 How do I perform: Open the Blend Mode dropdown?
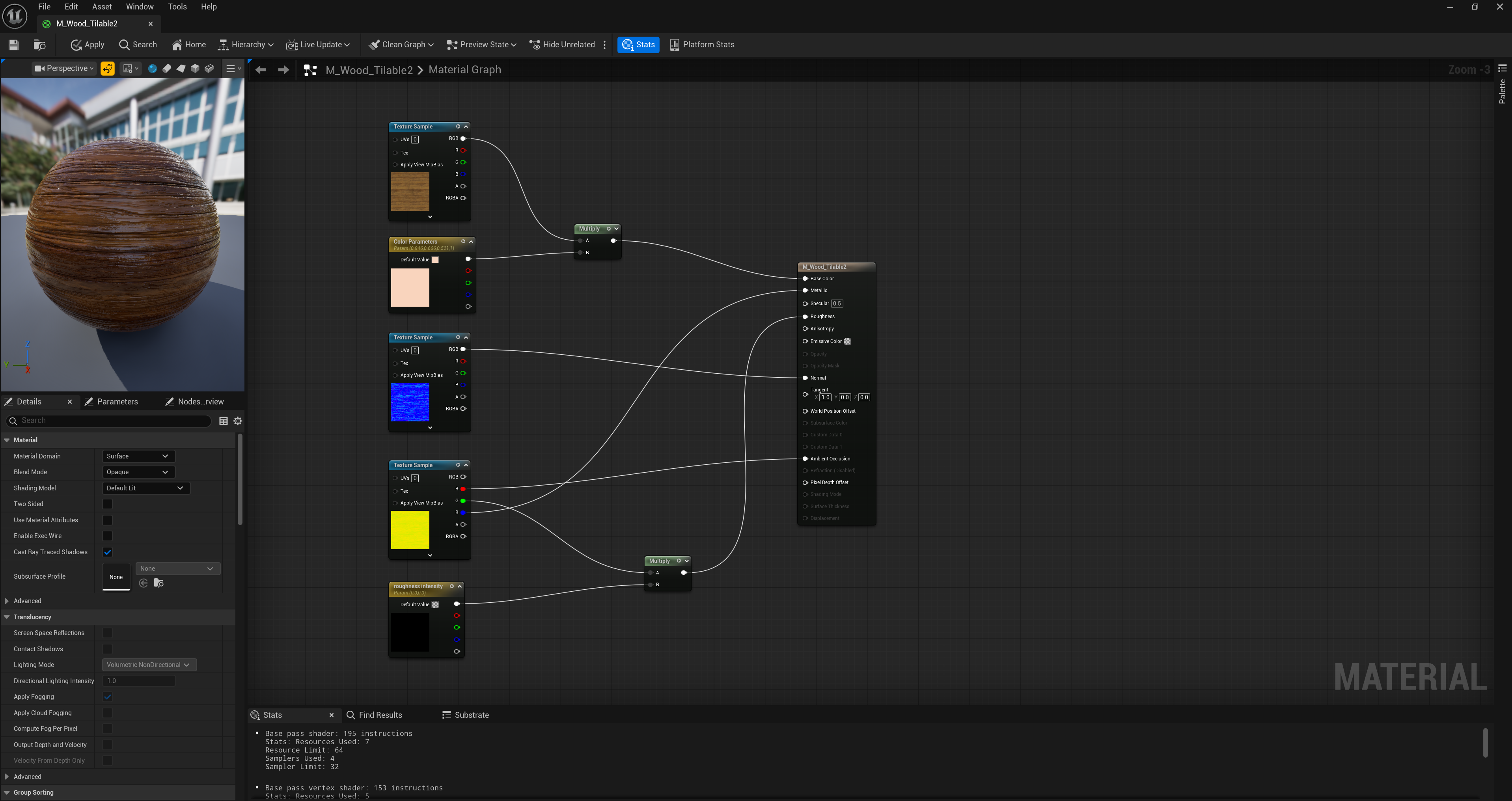point(138,472)
